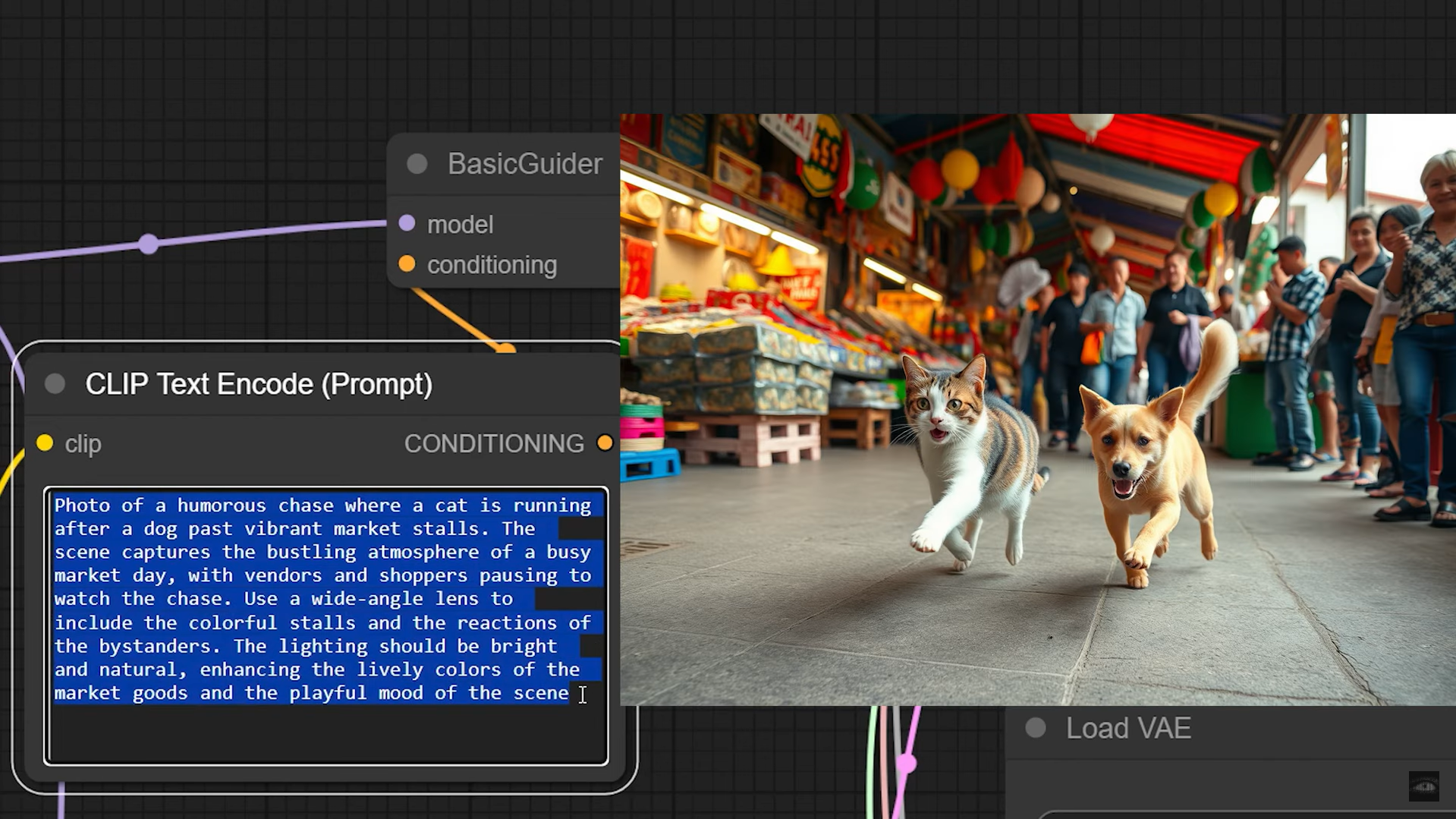The image size is (1456, 819).
Task: Select the Load VAE node by its title
Action: (1129, 728)
